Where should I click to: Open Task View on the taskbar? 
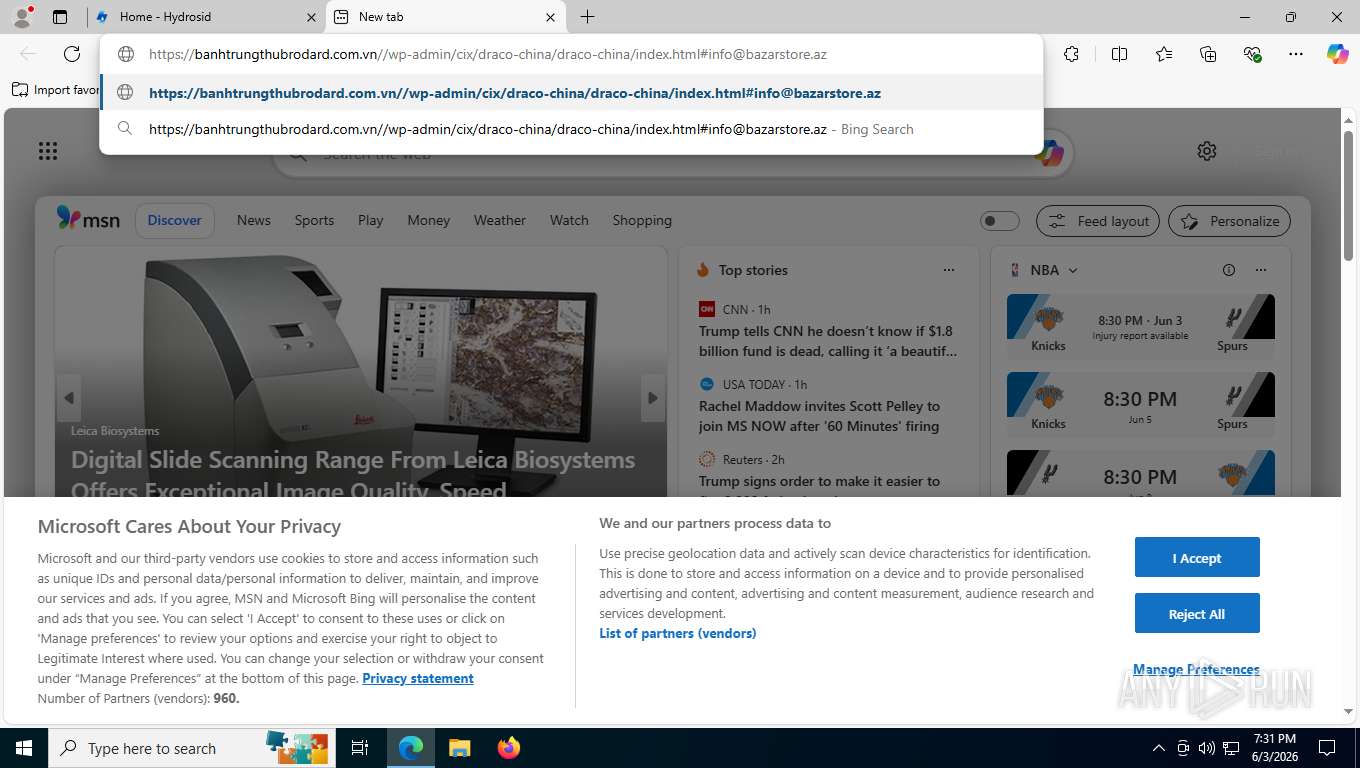click(360, 748)
